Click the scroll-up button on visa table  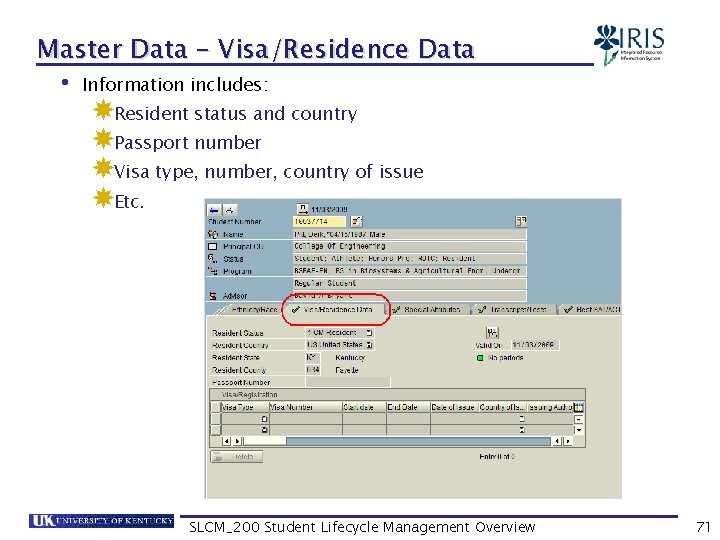(x=579, y=419)
